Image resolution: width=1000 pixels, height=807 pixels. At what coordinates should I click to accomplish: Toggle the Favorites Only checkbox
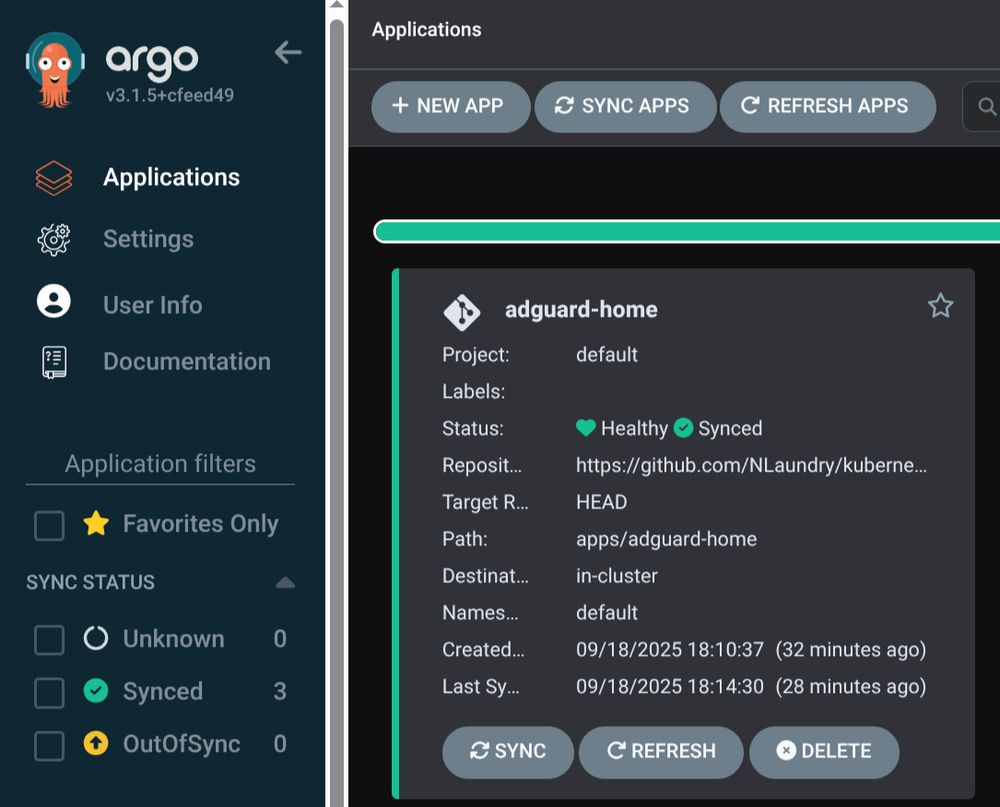pyautogui.click(x=49, y=526)
